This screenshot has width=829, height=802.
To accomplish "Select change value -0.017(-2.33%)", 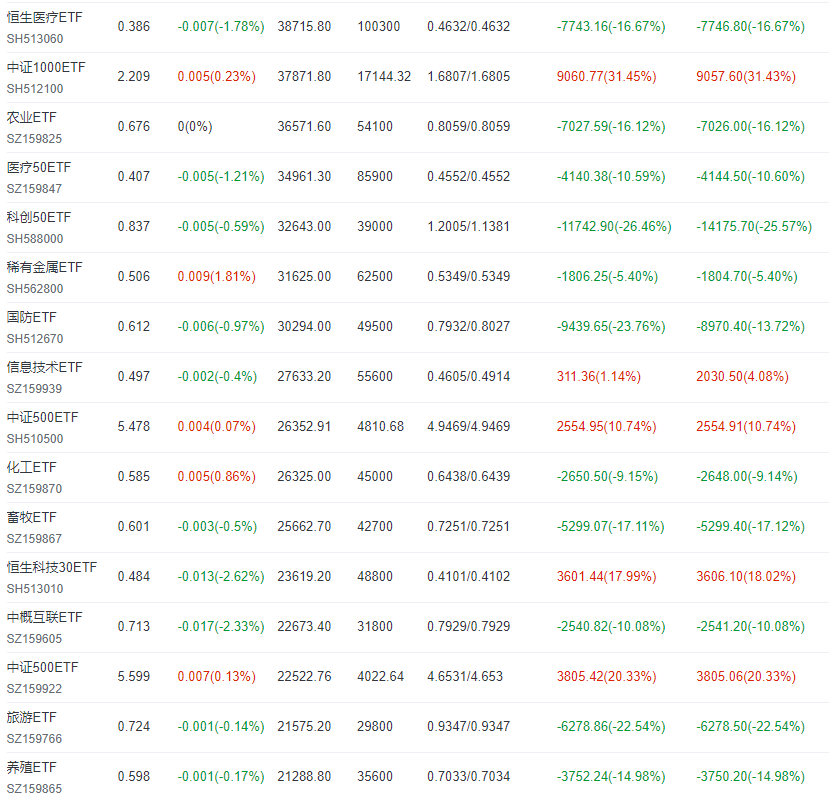I will (x=221, y=626).
